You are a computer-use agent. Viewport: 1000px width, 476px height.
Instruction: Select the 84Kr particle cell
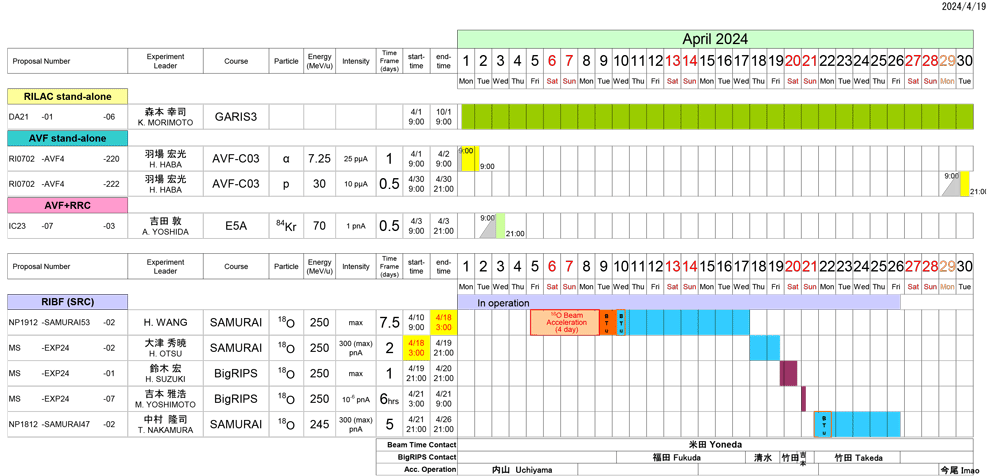click(286, 225)
